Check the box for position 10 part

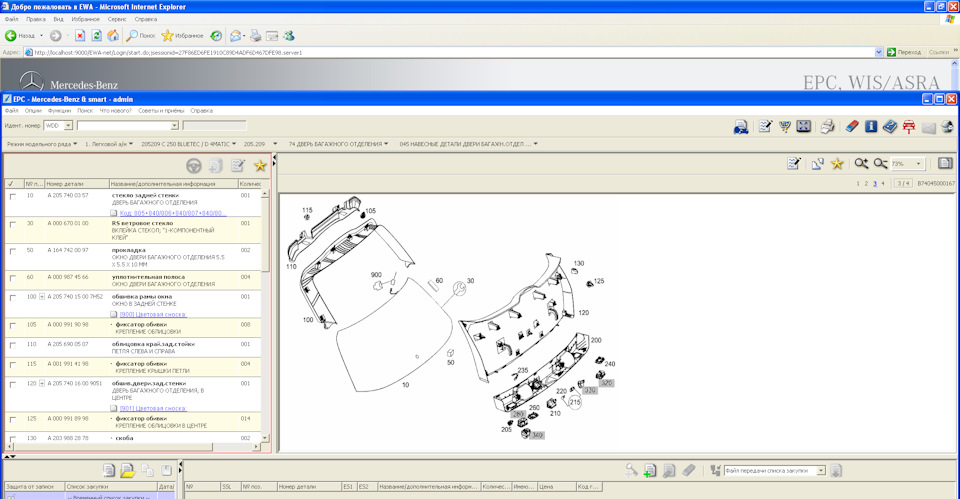12,197
